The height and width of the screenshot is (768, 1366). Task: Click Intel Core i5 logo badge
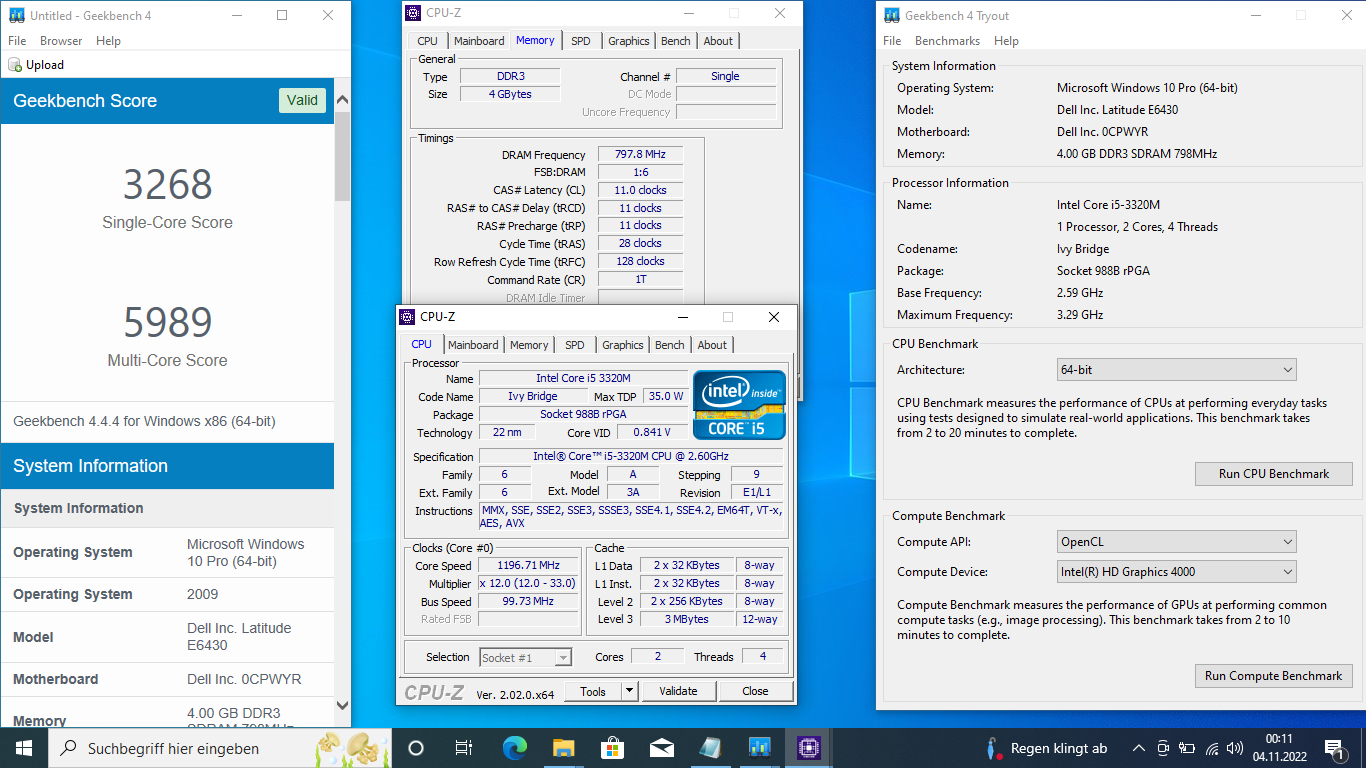(739, 405)
